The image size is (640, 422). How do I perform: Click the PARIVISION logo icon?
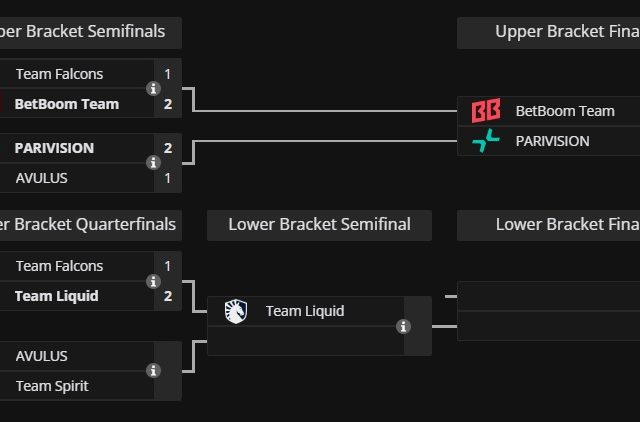tap(485, 141)
